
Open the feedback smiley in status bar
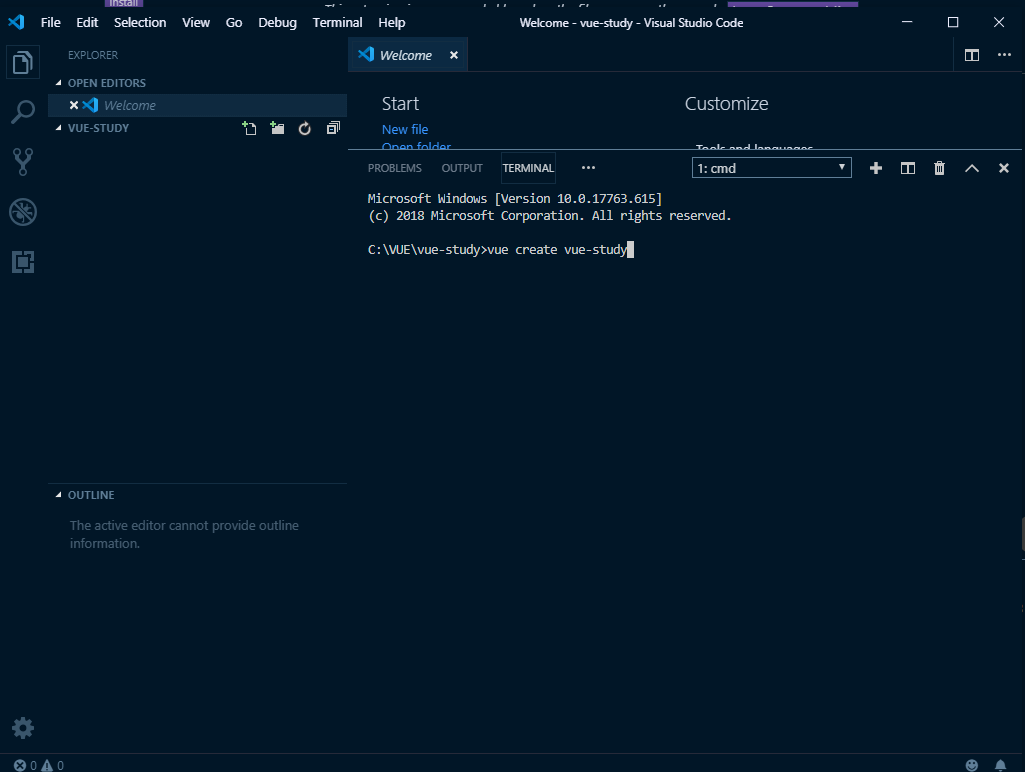tap(971, 765)
